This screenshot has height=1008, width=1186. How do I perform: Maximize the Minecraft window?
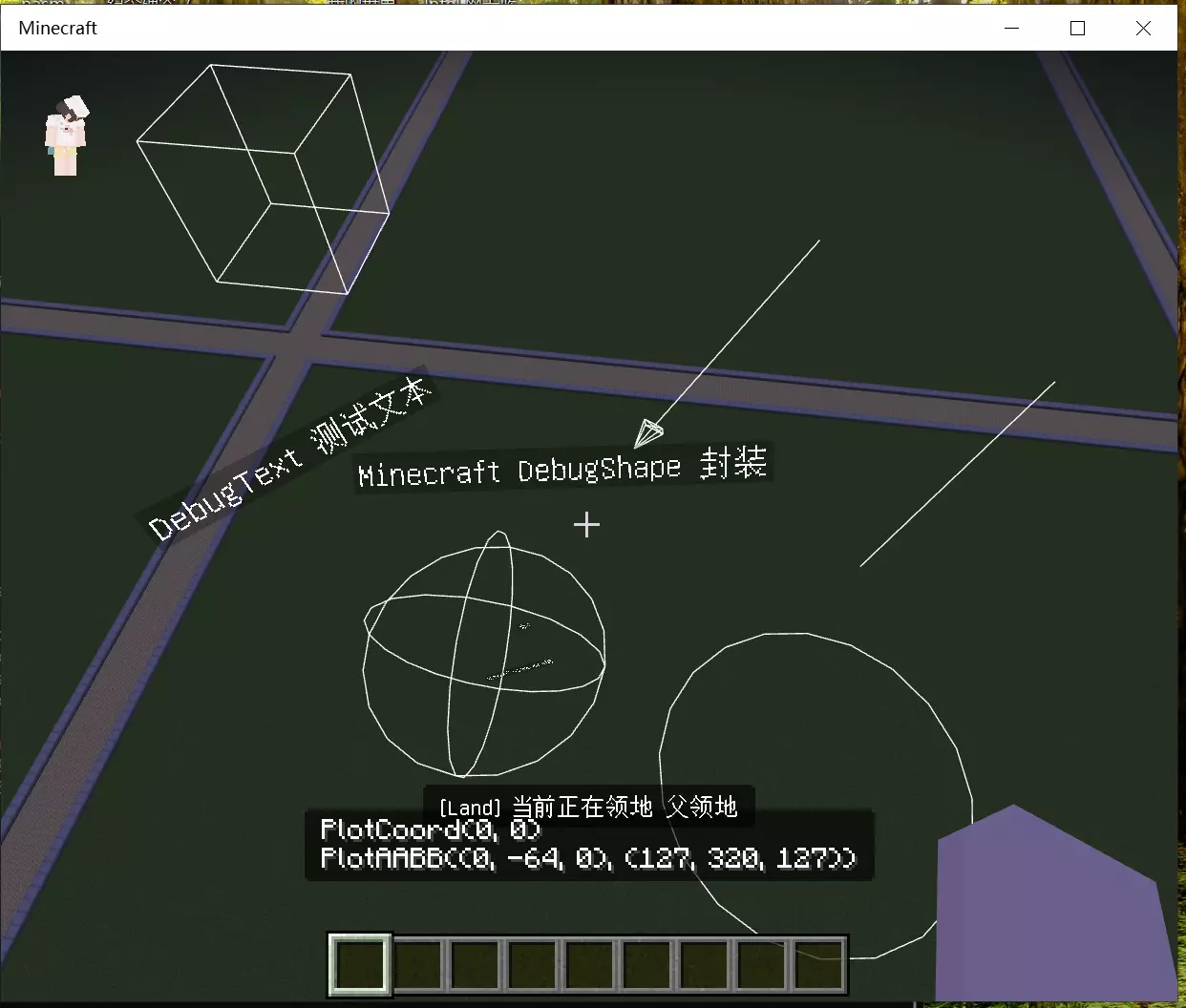[x=1077, y=29]
